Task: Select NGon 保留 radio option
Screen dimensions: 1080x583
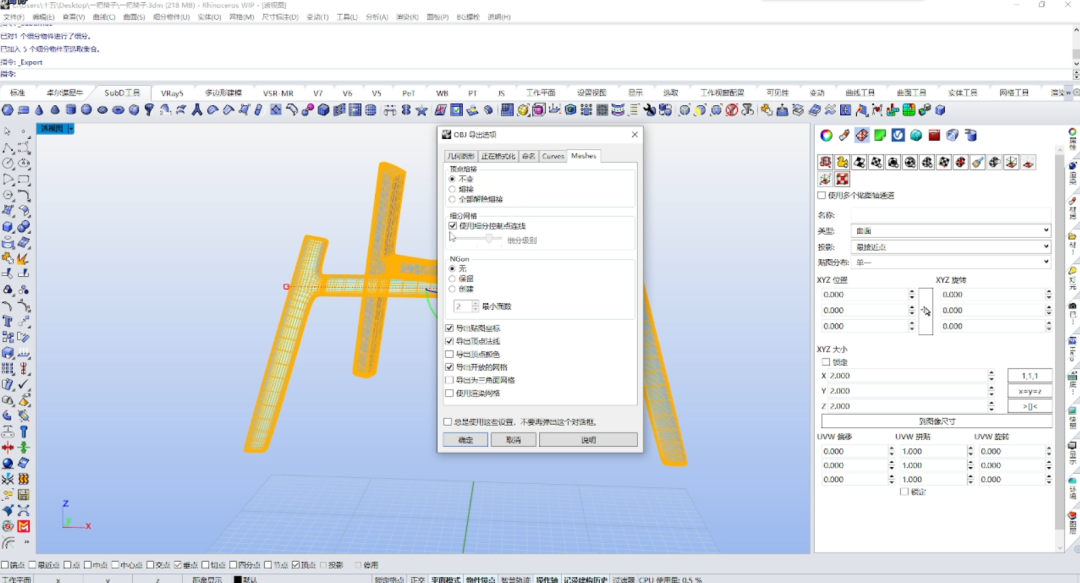Action: click(x=453, y=278)
